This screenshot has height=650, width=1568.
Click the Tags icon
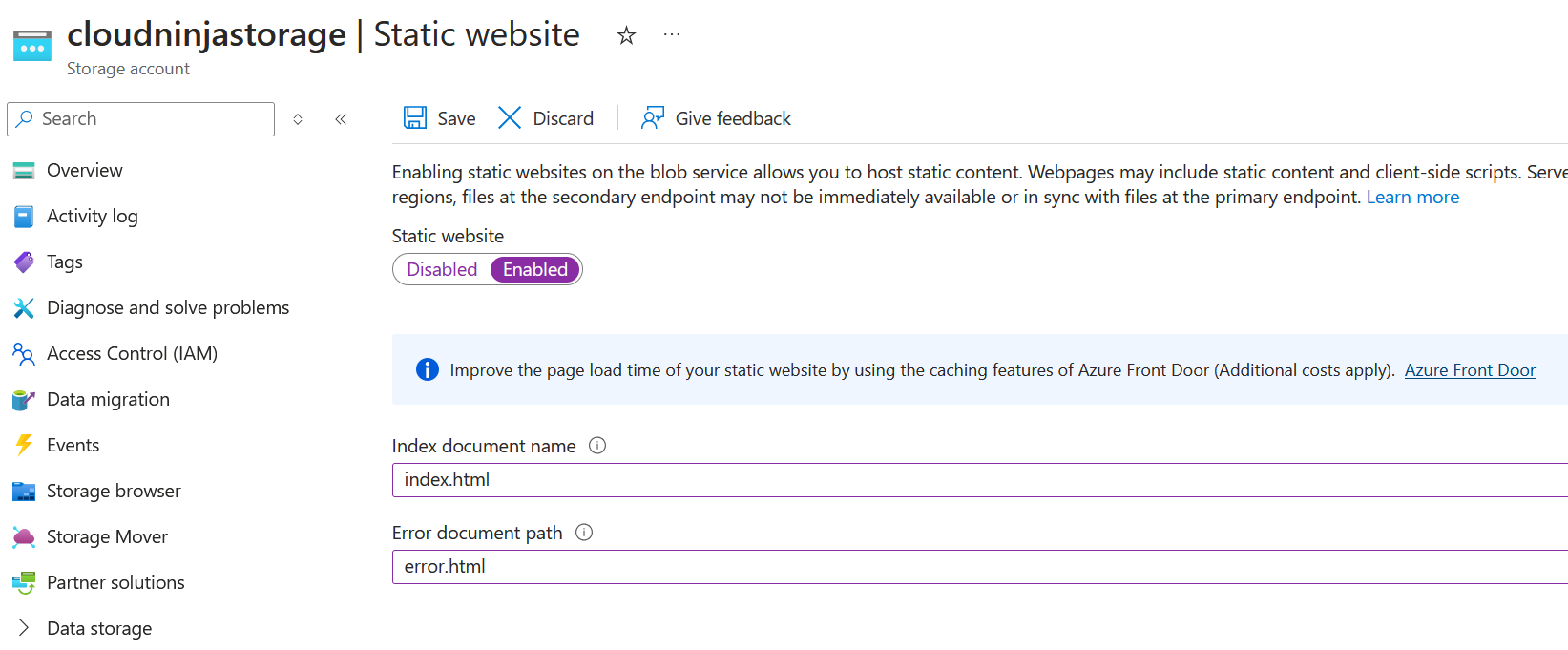(24, 262)
